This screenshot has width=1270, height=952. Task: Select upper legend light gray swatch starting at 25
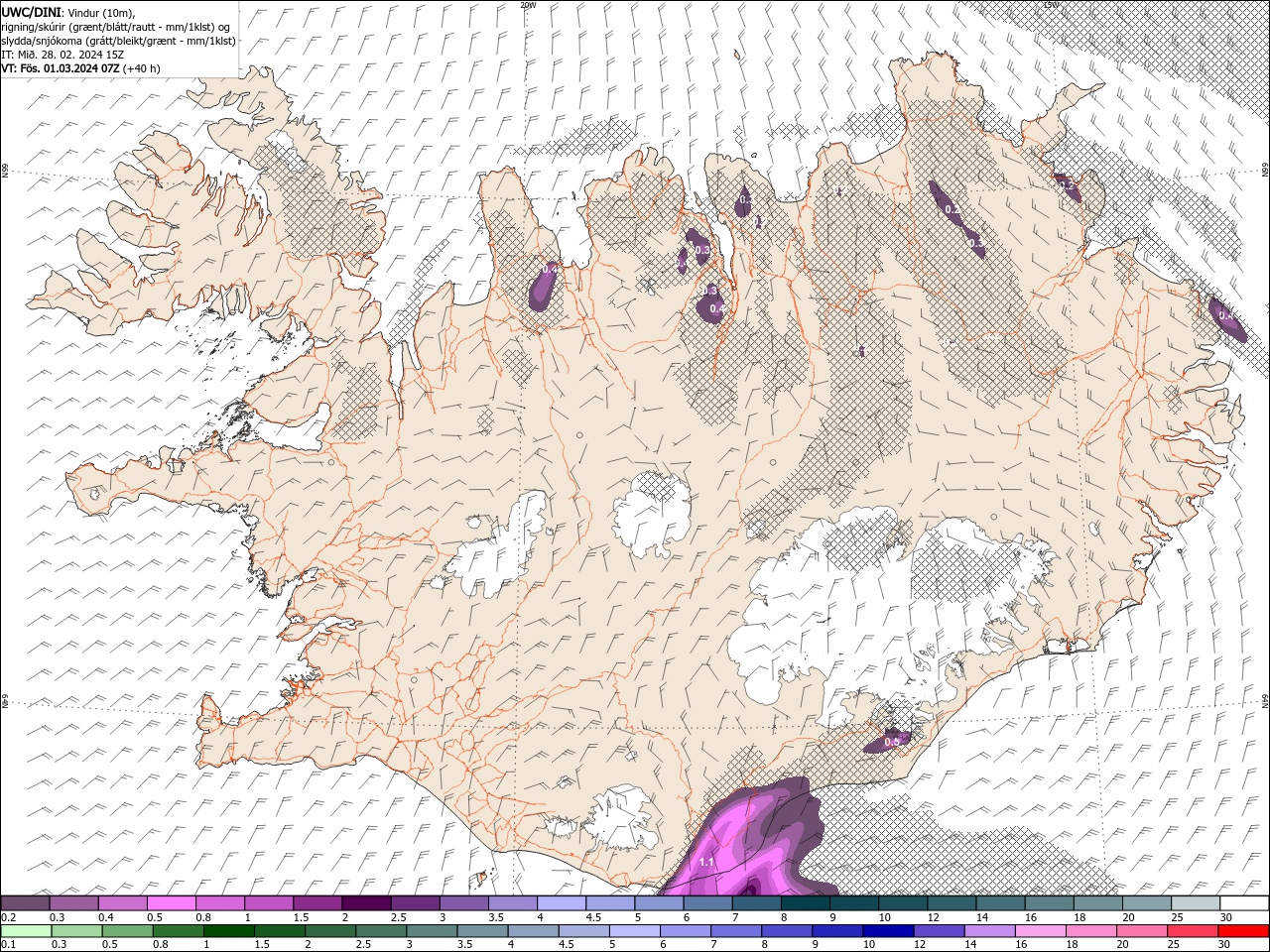click(x=1197, y=903)
